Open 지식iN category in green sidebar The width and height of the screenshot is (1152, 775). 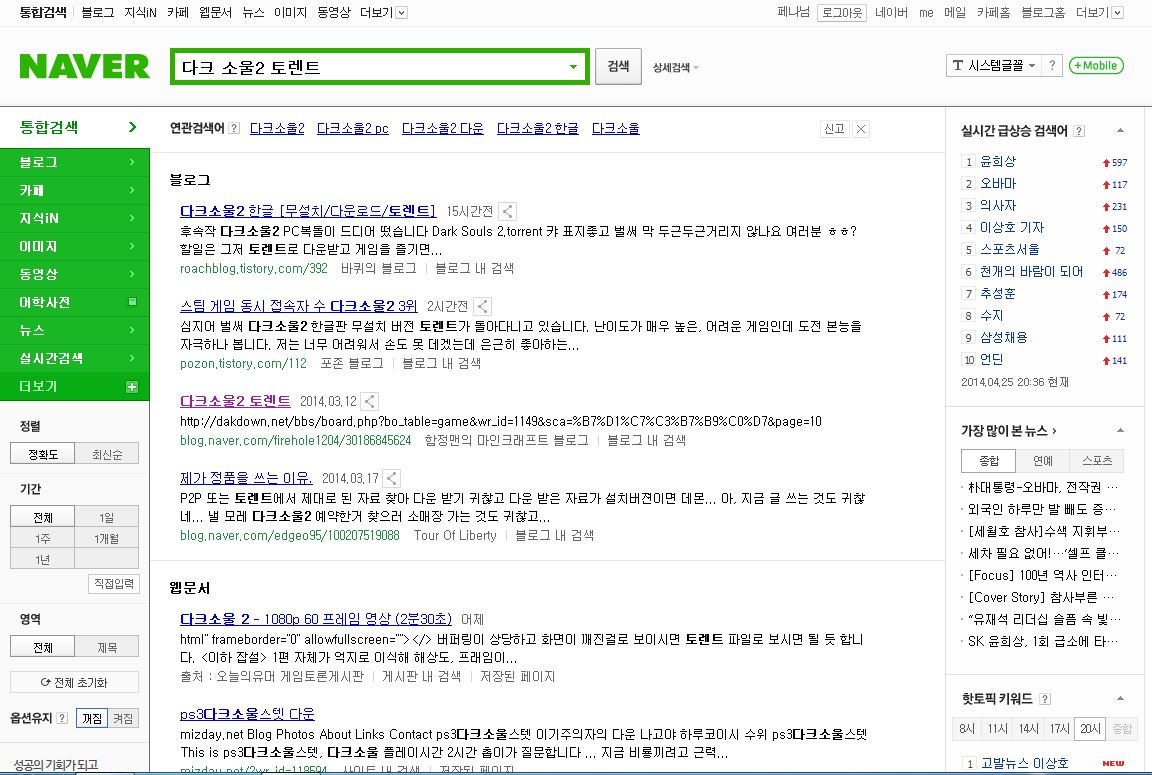[x=74, y=218]
